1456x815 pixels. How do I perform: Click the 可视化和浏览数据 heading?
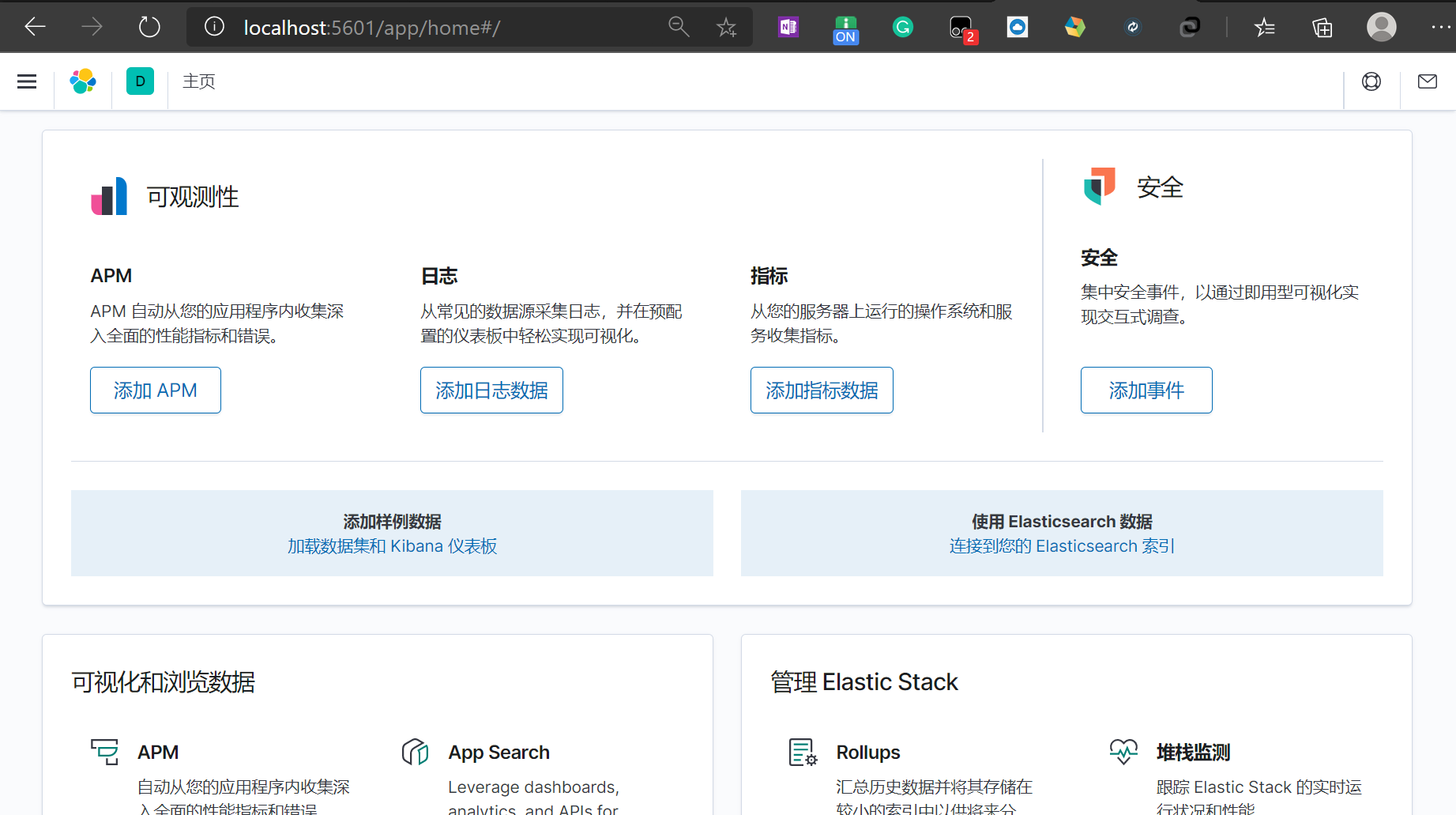[164, 682]
